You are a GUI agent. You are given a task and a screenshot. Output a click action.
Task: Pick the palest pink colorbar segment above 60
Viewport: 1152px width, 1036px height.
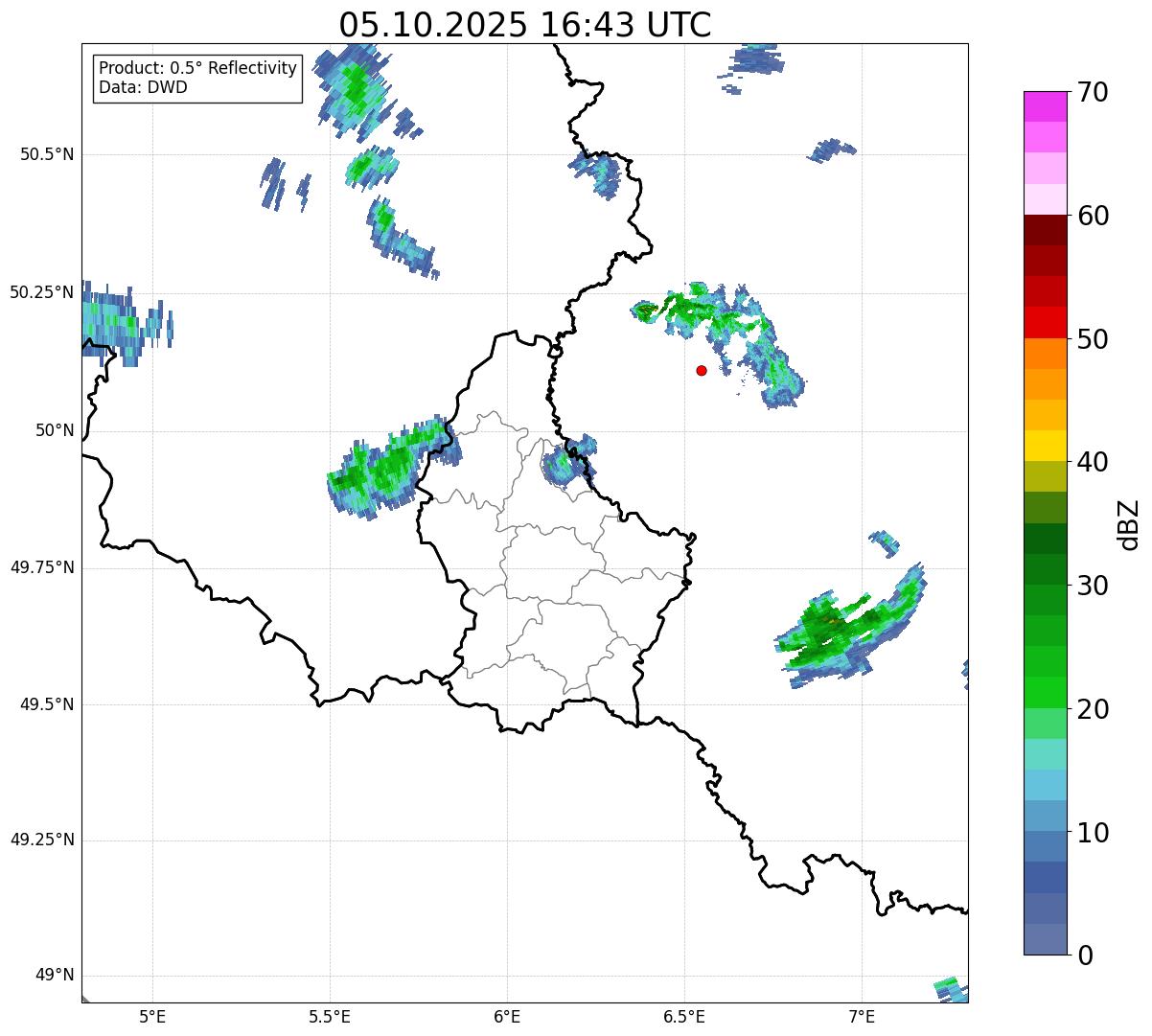pyautogui.click(x=1045, y=199)
